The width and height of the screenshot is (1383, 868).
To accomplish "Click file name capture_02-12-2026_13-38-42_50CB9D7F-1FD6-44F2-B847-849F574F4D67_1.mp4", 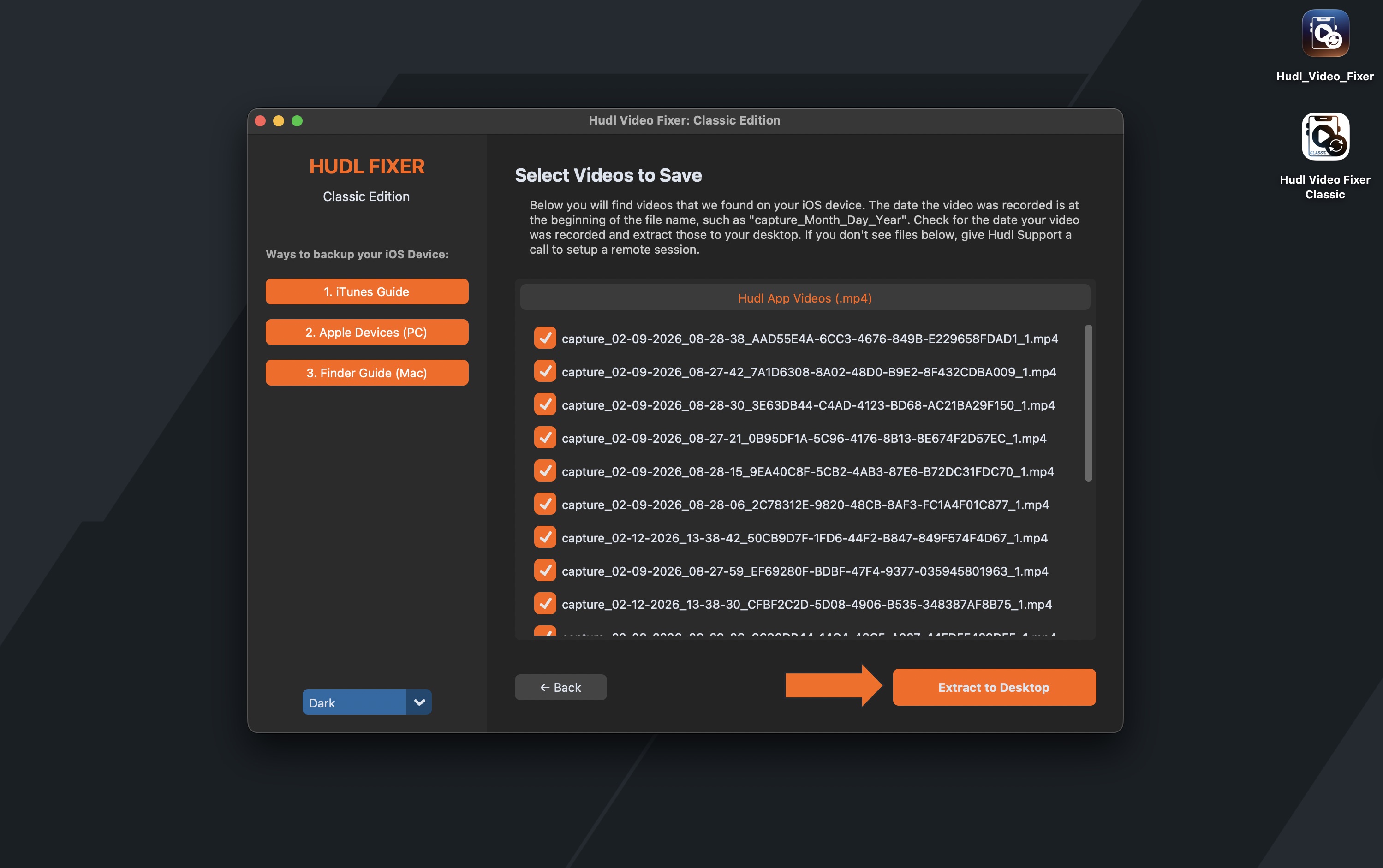I will (805, 538).
